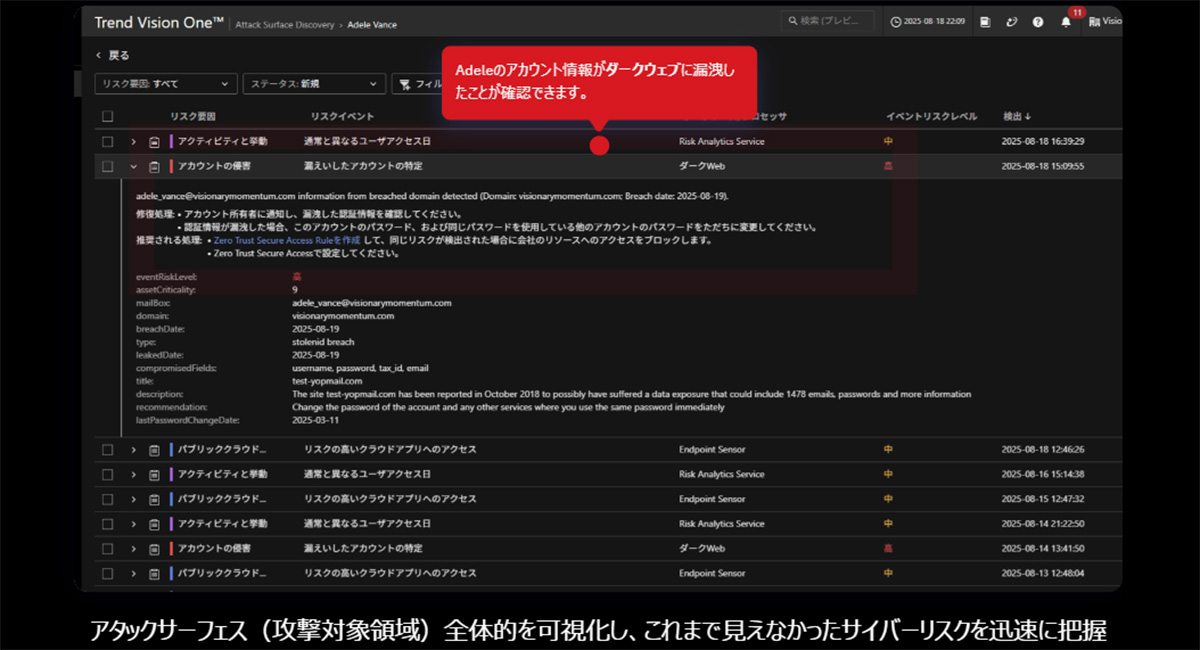Check the row detected 2025-08-15 12:47:32

coord(108,499)
